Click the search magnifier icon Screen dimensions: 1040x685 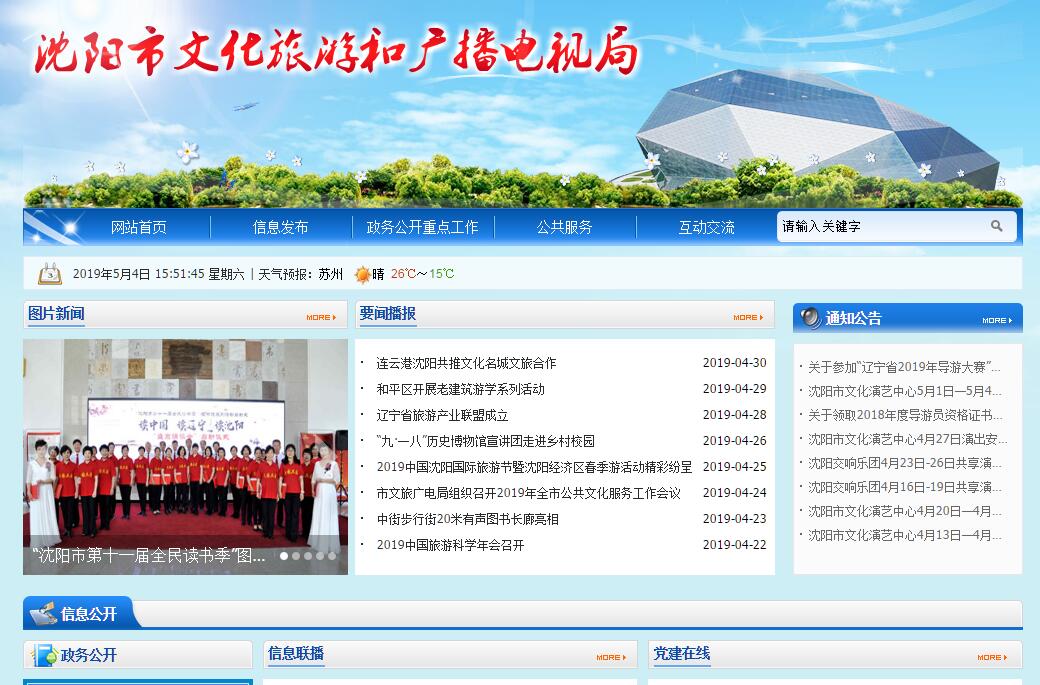point(996,227)
